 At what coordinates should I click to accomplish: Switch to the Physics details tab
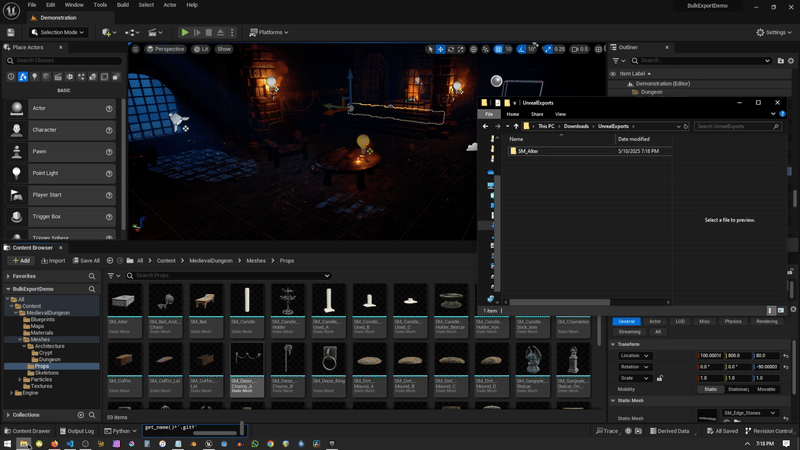(x=733, y=321)
